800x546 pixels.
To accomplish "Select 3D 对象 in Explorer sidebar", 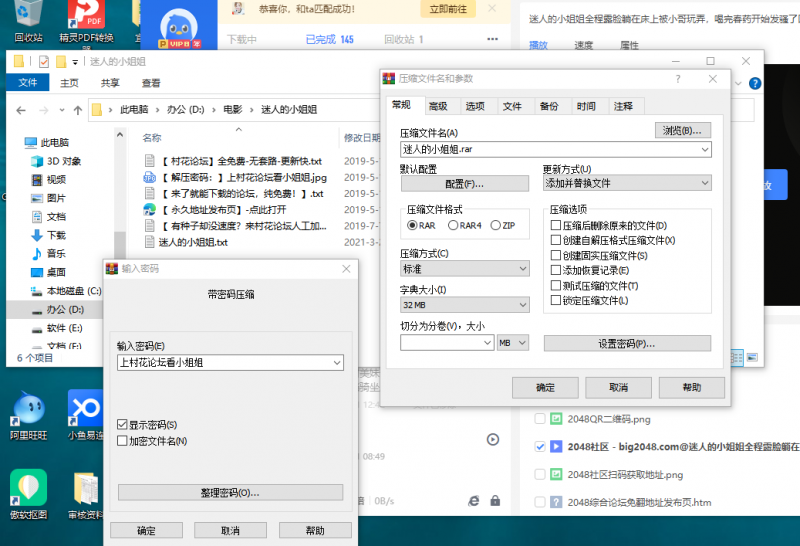I will (63, 161).
